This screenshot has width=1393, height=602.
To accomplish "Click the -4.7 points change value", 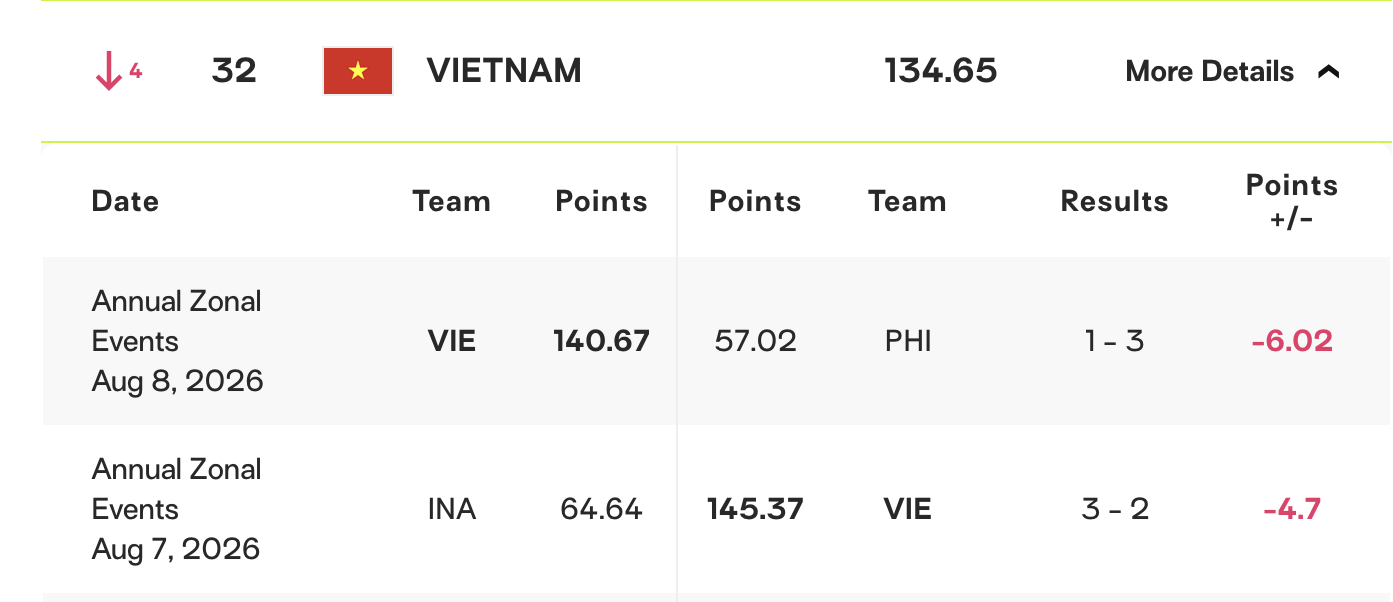I will 1292,509.
